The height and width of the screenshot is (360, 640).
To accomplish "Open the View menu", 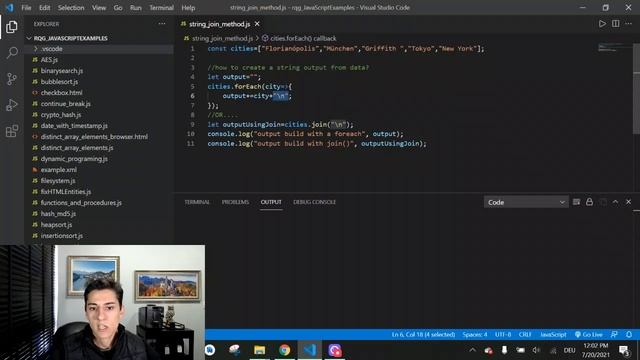I will [x=99, y=8].
